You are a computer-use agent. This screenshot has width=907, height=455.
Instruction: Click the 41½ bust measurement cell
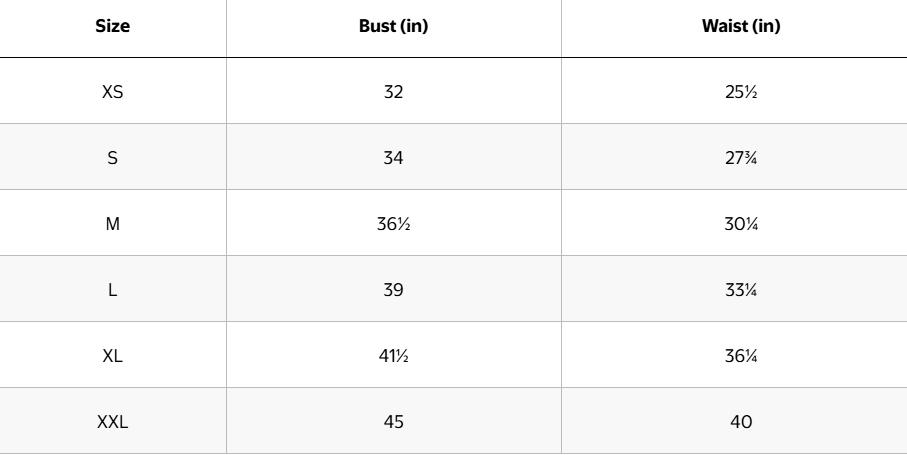click(393, 355)
